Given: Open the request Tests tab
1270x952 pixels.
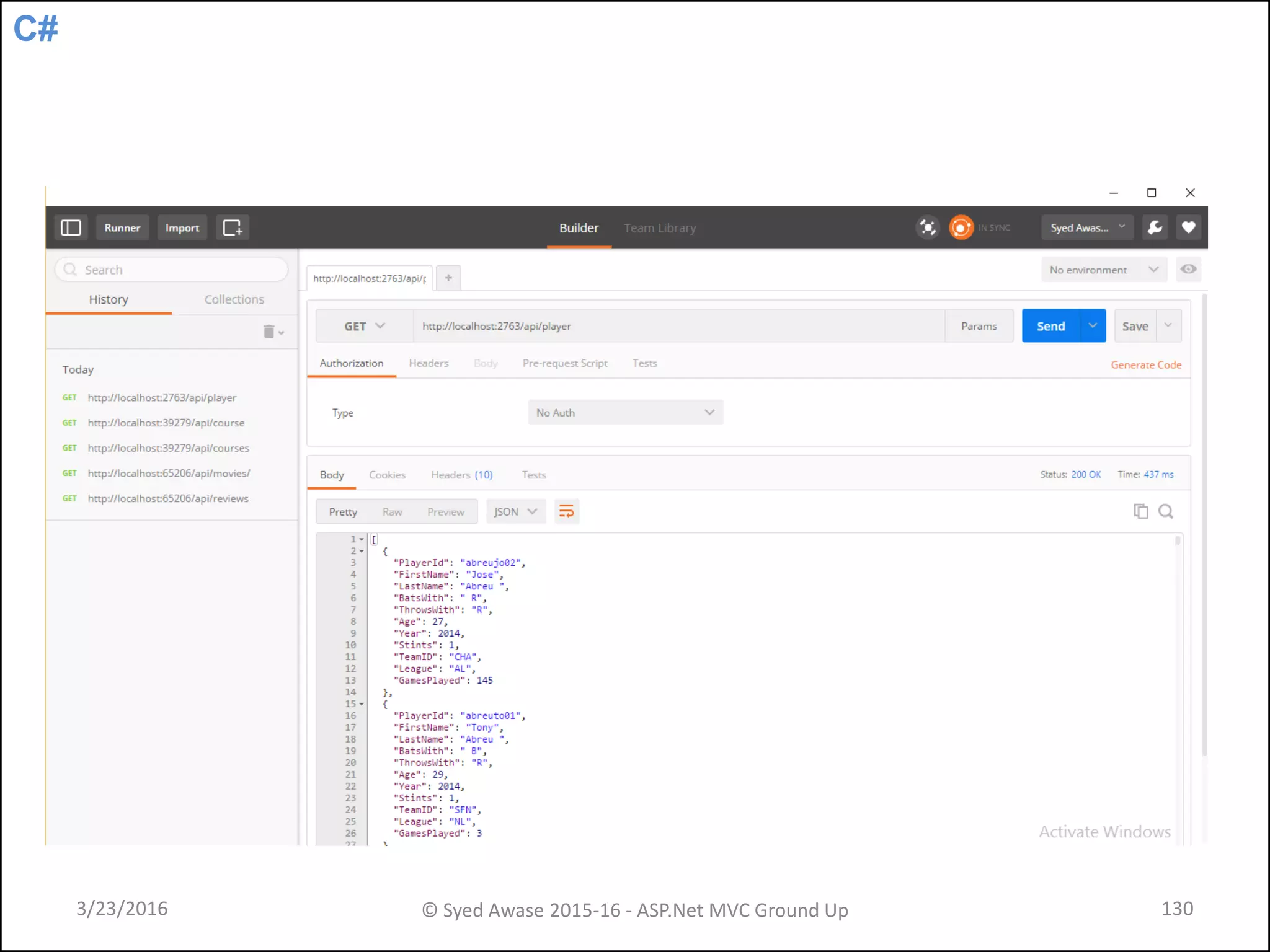Looking at the screenshot, I should (644, 363).
